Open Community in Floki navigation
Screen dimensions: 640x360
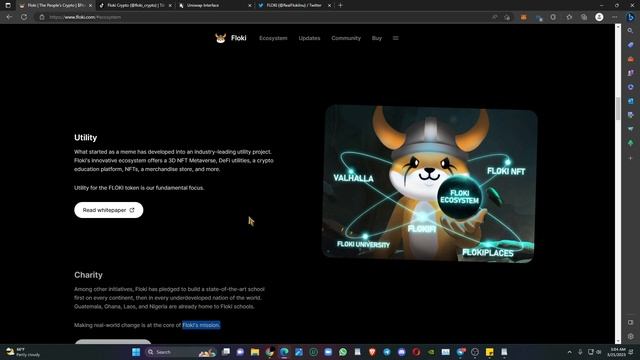(x=346, y=38)
